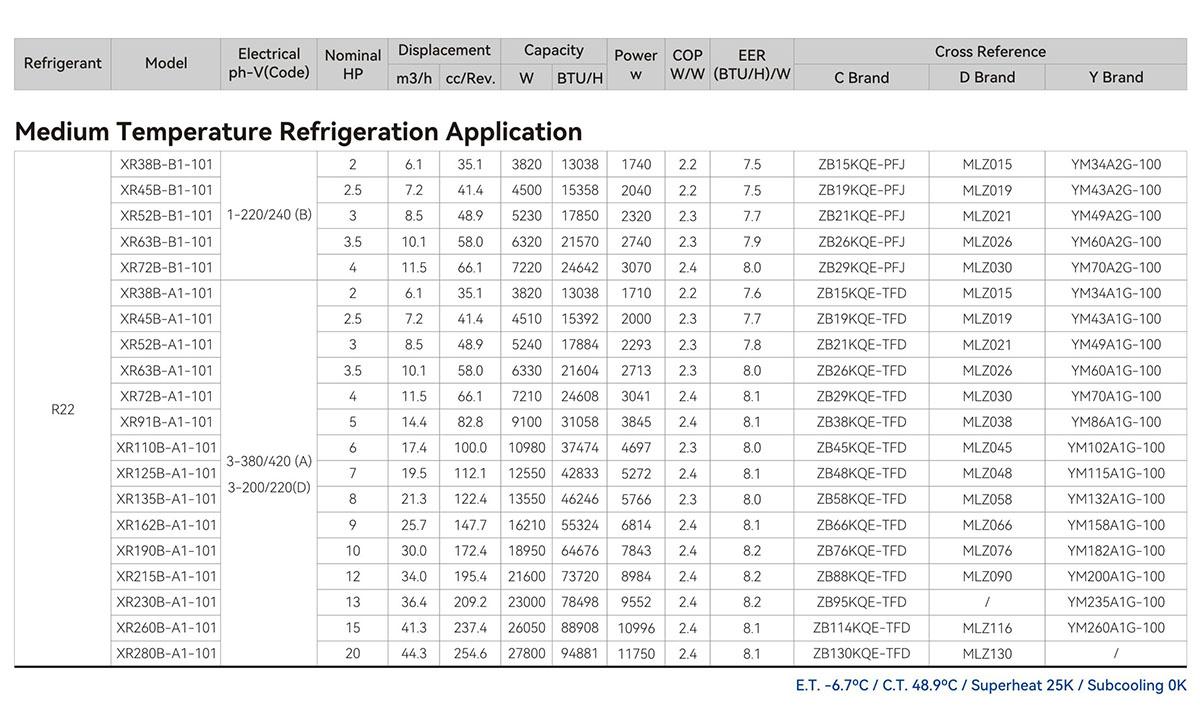This screenshot has height=710, width=1200.
Task: Click the Nominal HP header
Action: click(x=353, y=64)
